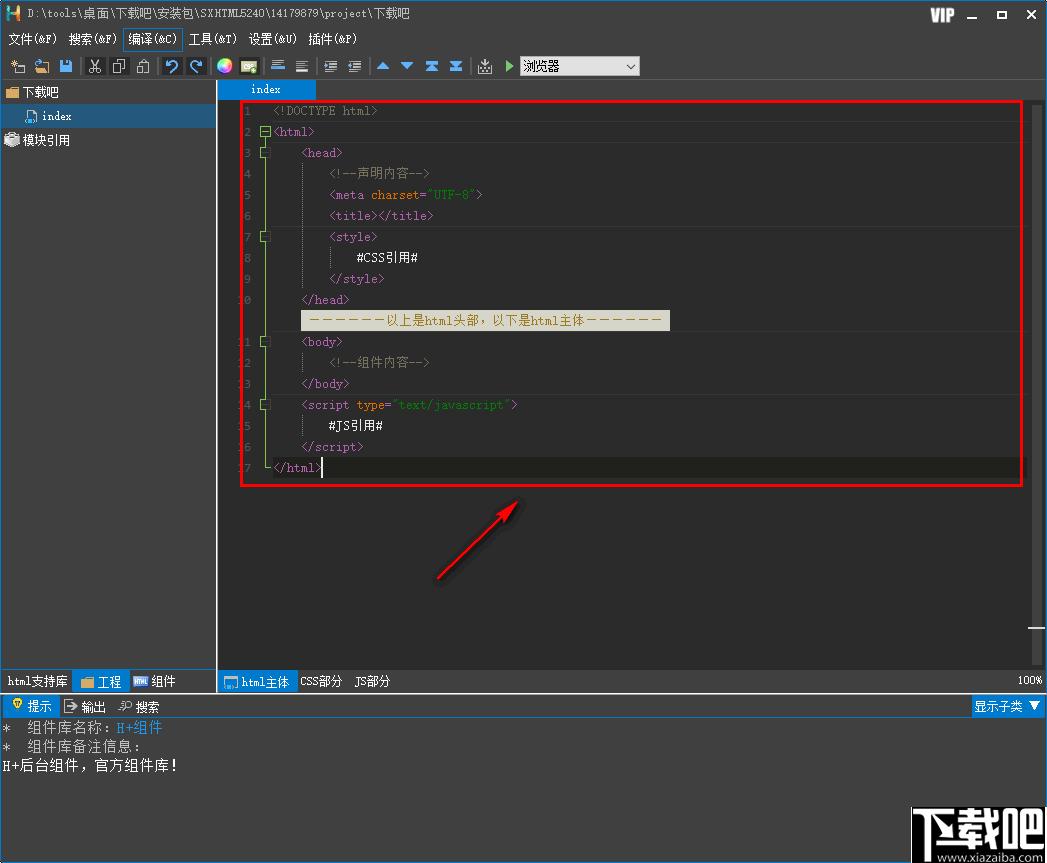Click the copy icon in toolbar
The width and height of the screenshot is (1047, 863).
tap(119, 66)
